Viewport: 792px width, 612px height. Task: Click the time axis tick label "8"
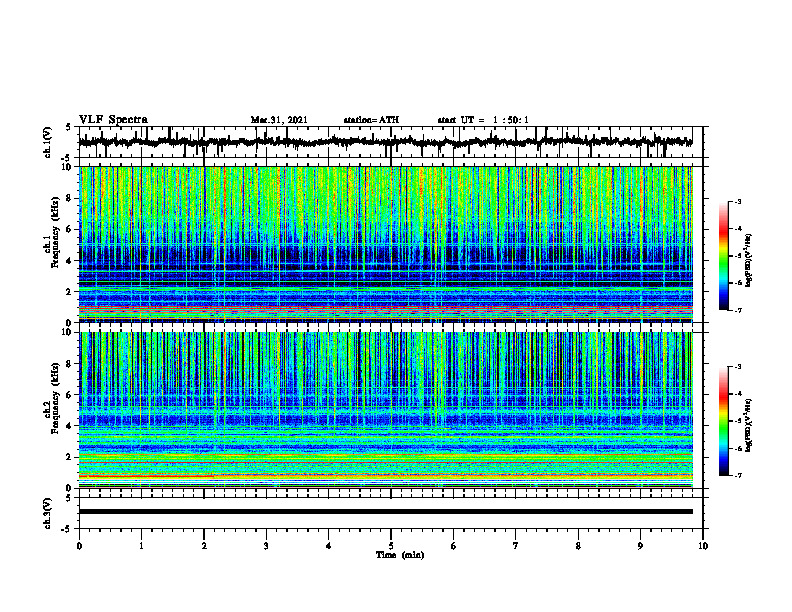[578, 546]
